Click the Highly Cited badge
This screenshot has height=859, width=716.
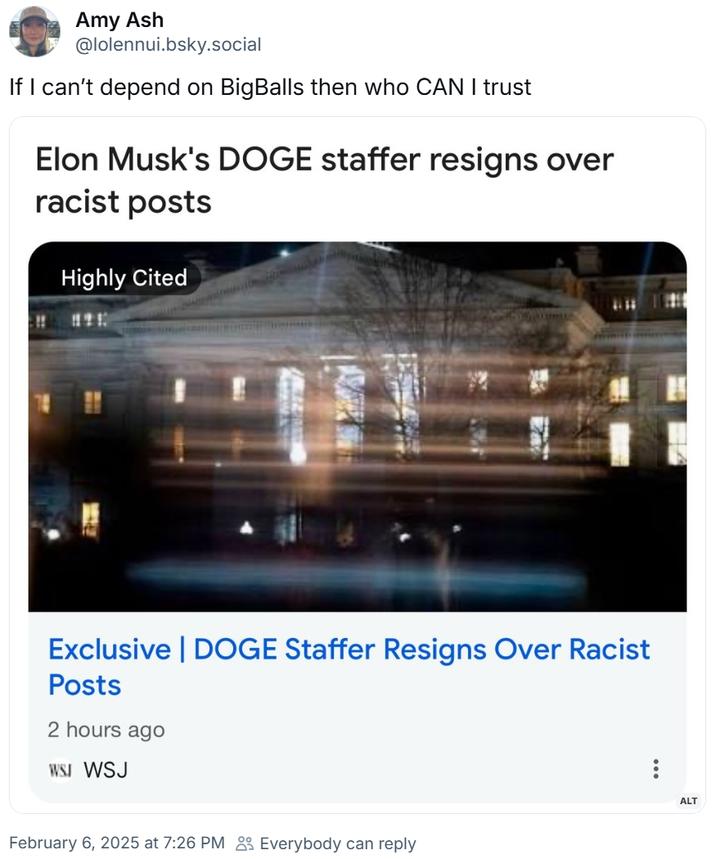pos(125,278)
